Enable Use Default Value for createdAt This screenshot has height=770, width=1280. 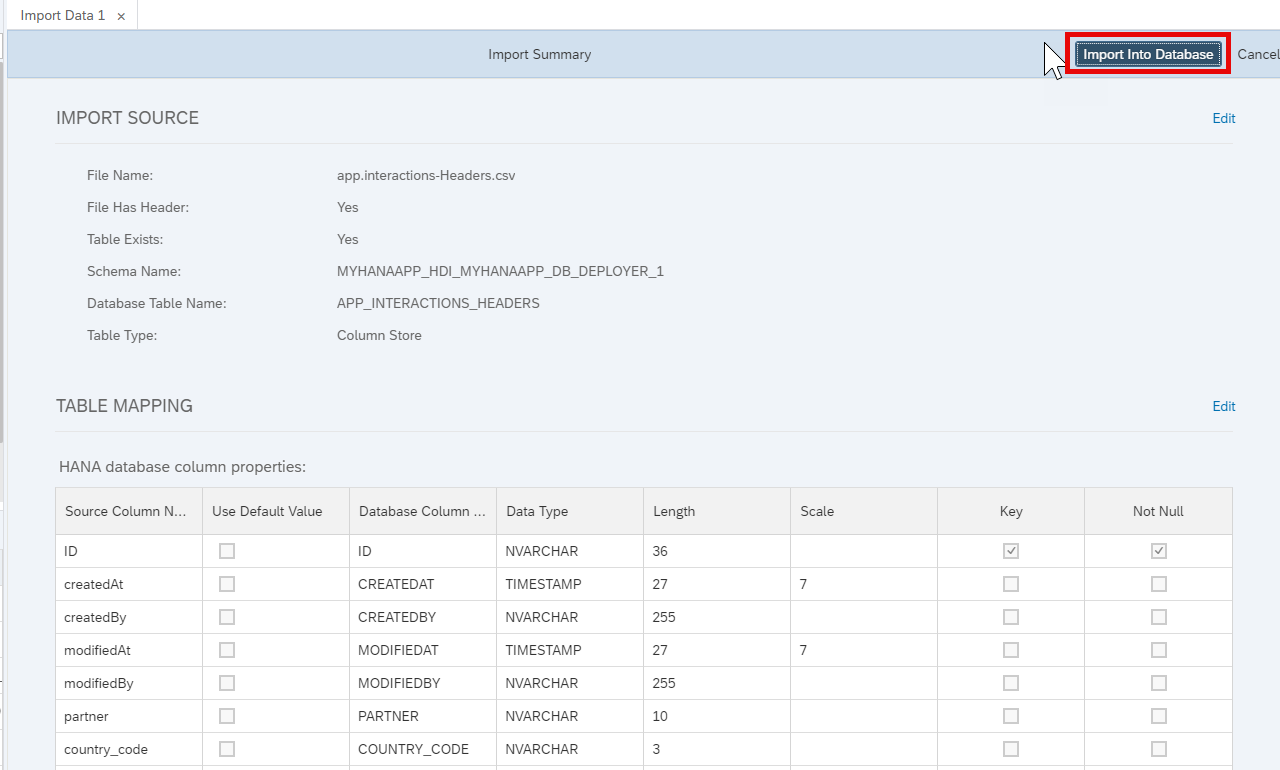coord(227,583)
